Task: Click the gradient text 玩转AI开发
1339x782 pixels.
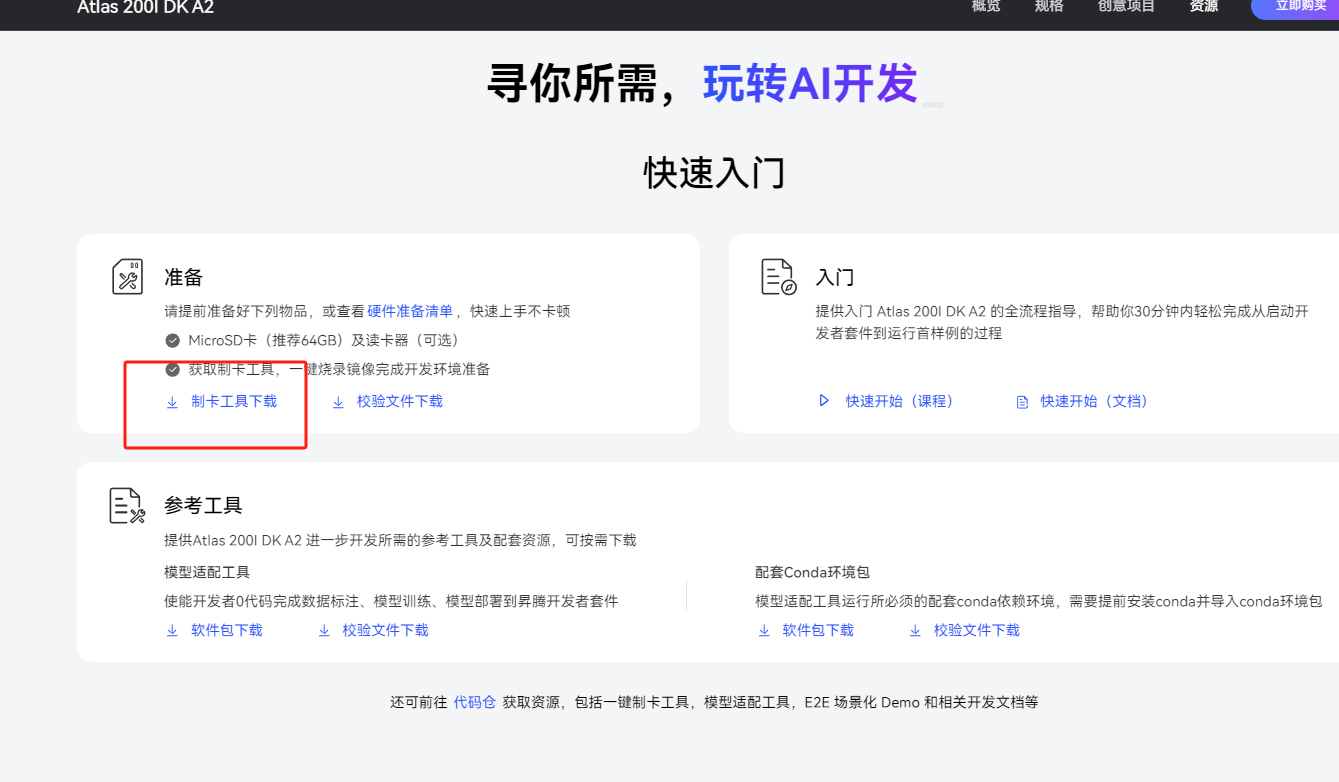Action: [811, 84]
